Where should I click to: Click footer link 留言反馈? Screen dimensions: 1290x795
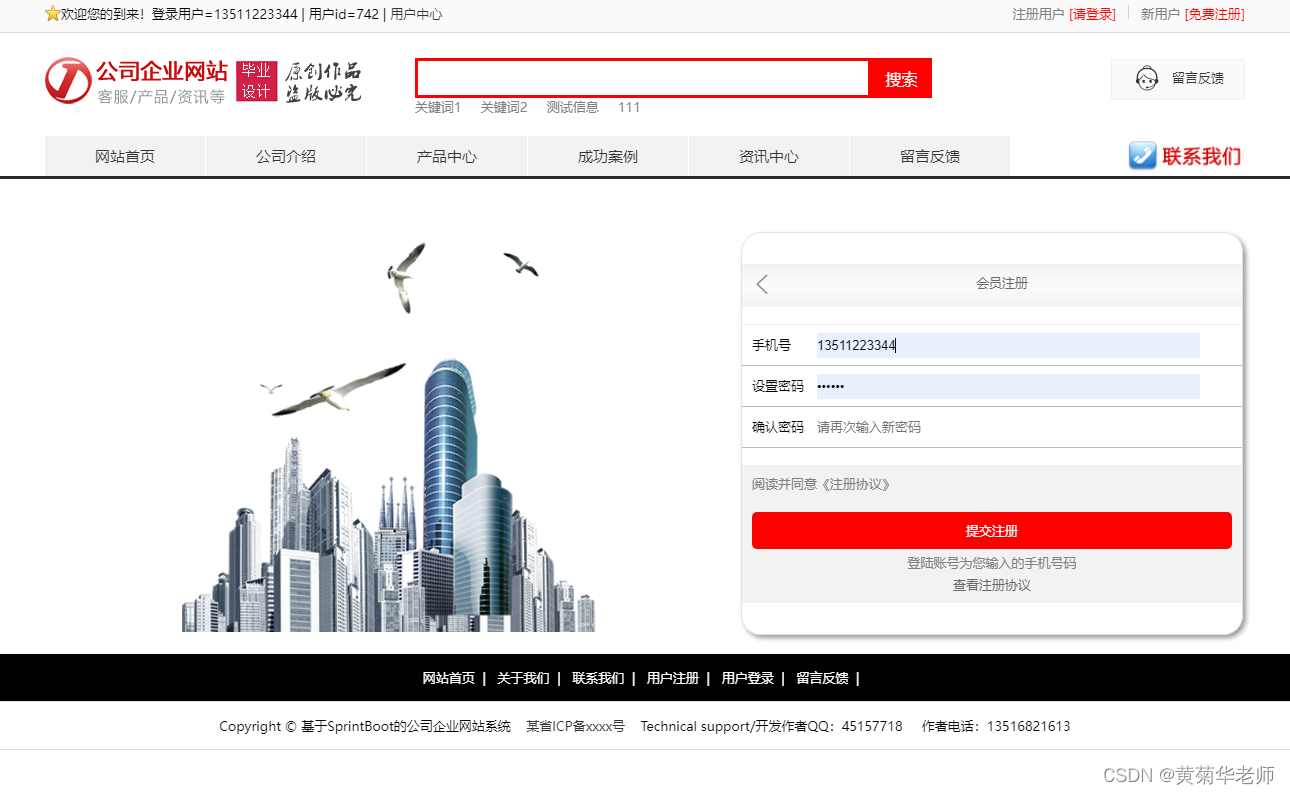click(822, 678)
